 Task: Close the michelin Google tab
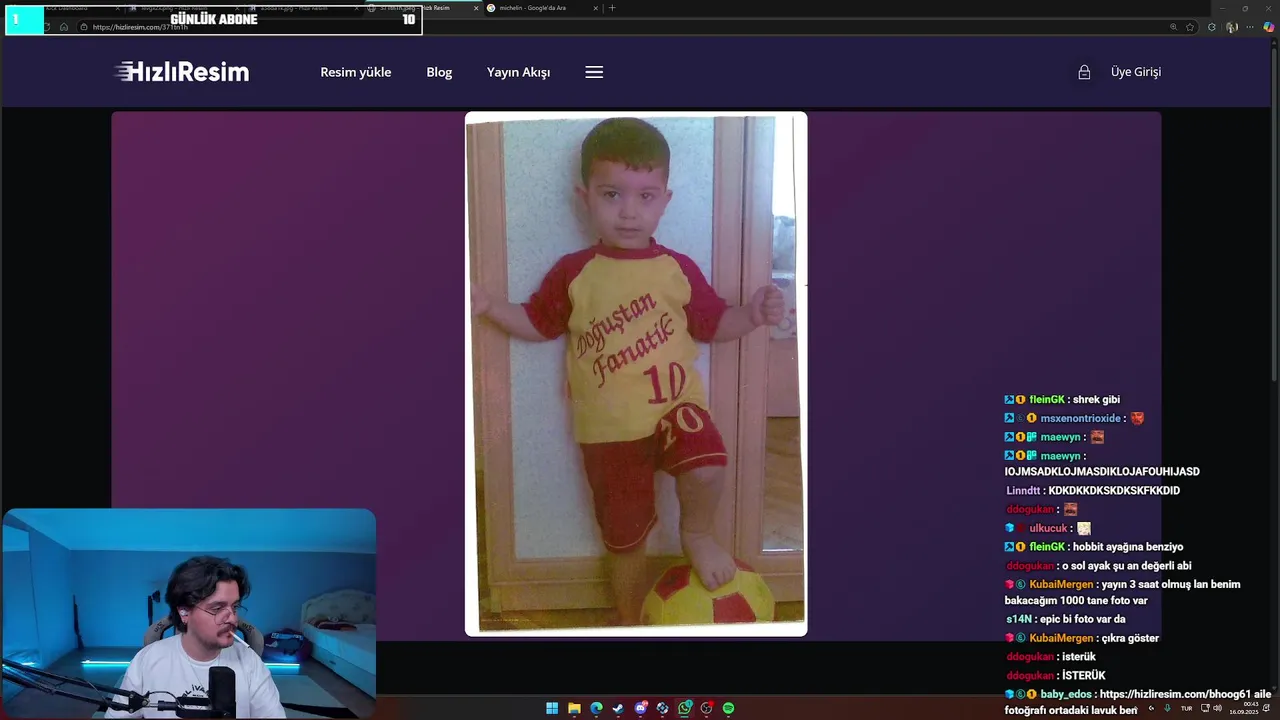596,8
